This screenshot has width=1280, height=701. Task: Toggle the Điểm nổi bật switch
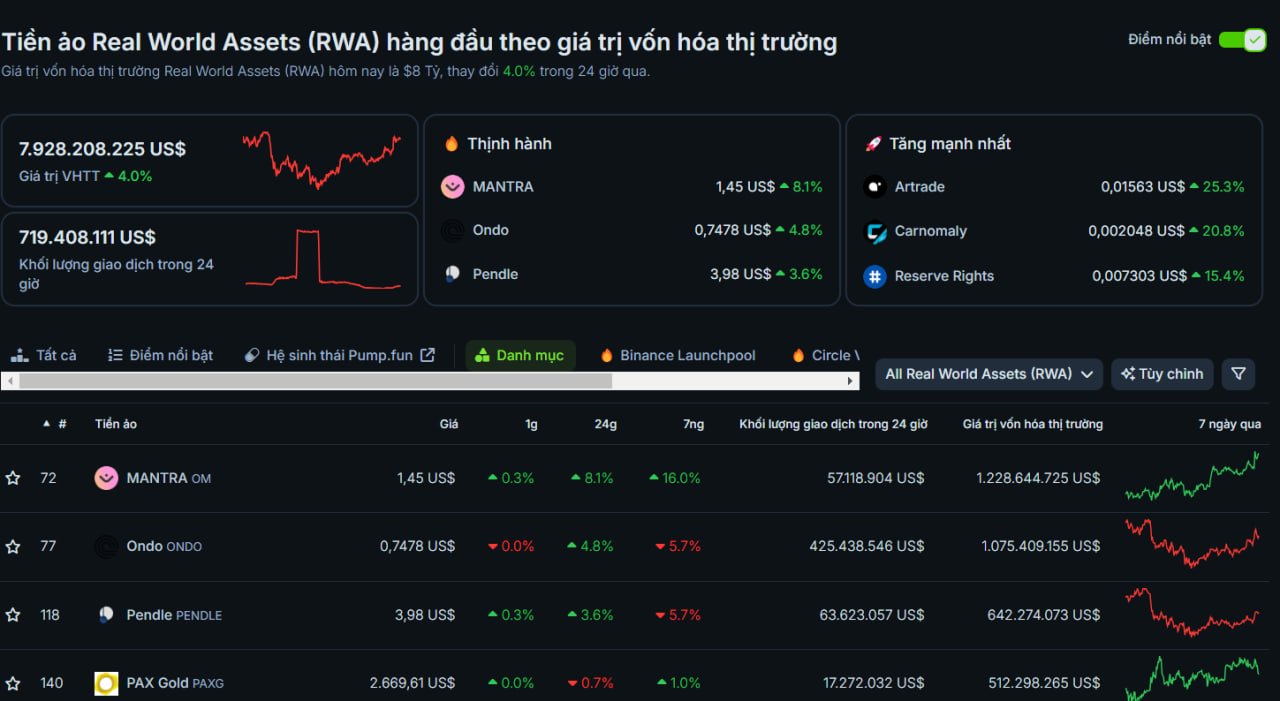click(x=1243, y=40)
